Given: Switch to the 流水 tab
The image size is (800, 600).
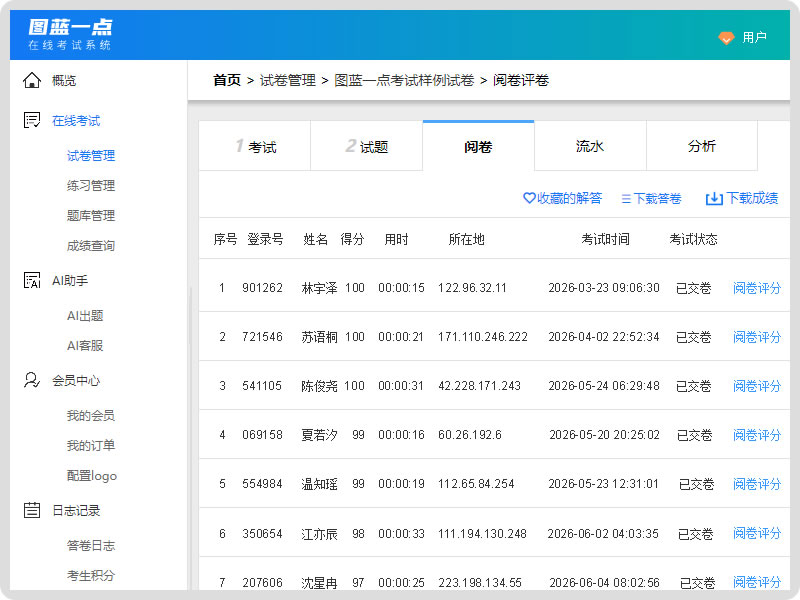Looking at the screenshot, I should click(590, 146).
